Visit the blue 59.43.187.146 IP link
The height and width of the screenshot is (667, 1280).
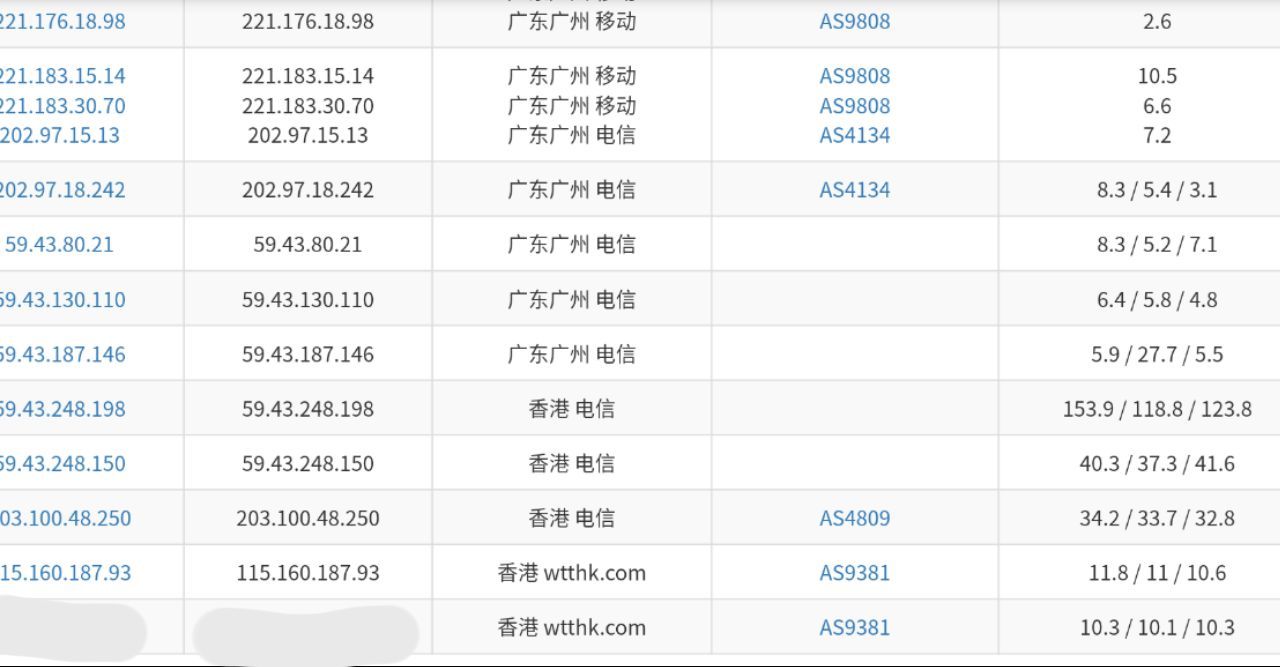click(62, 354)
